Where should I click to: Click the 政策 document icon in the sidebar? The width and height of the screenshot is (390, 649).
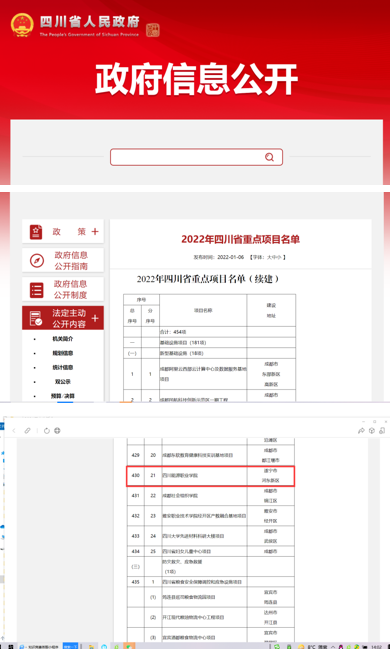pos(36,232)
